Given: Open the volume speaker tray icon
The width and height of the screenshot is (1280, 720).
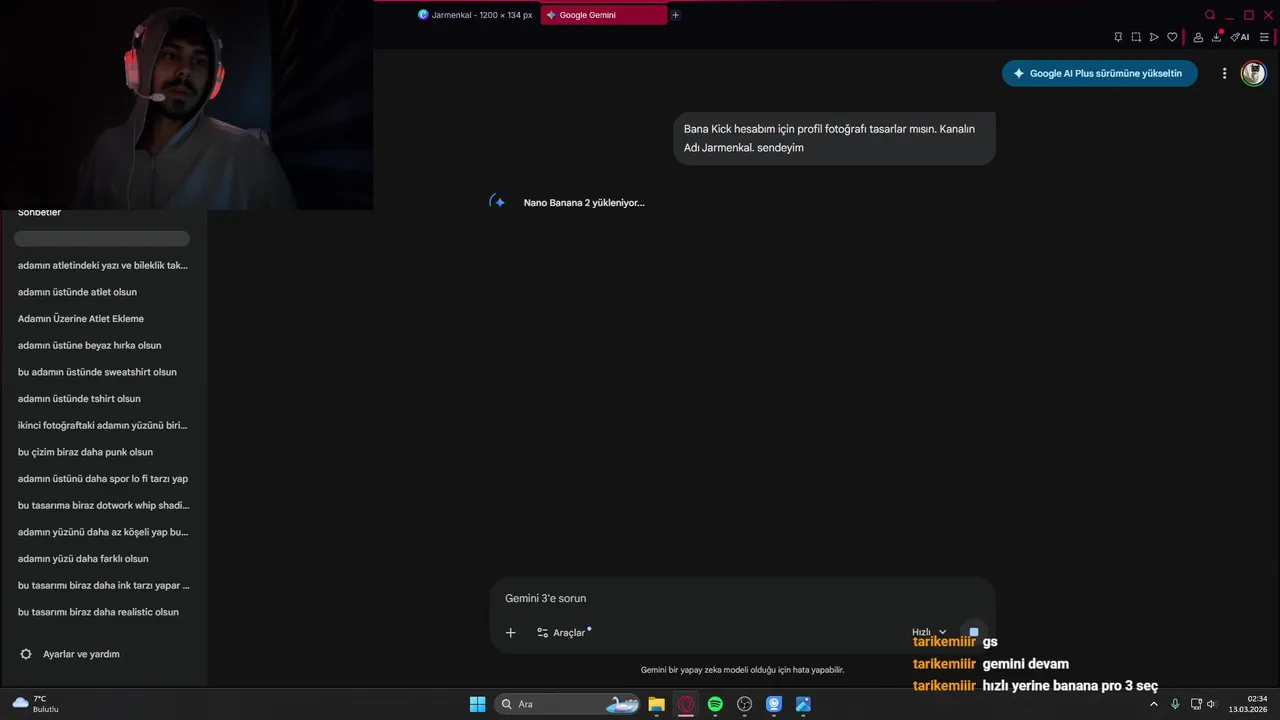Looking at the screenshot, I should coord(1211,704).
